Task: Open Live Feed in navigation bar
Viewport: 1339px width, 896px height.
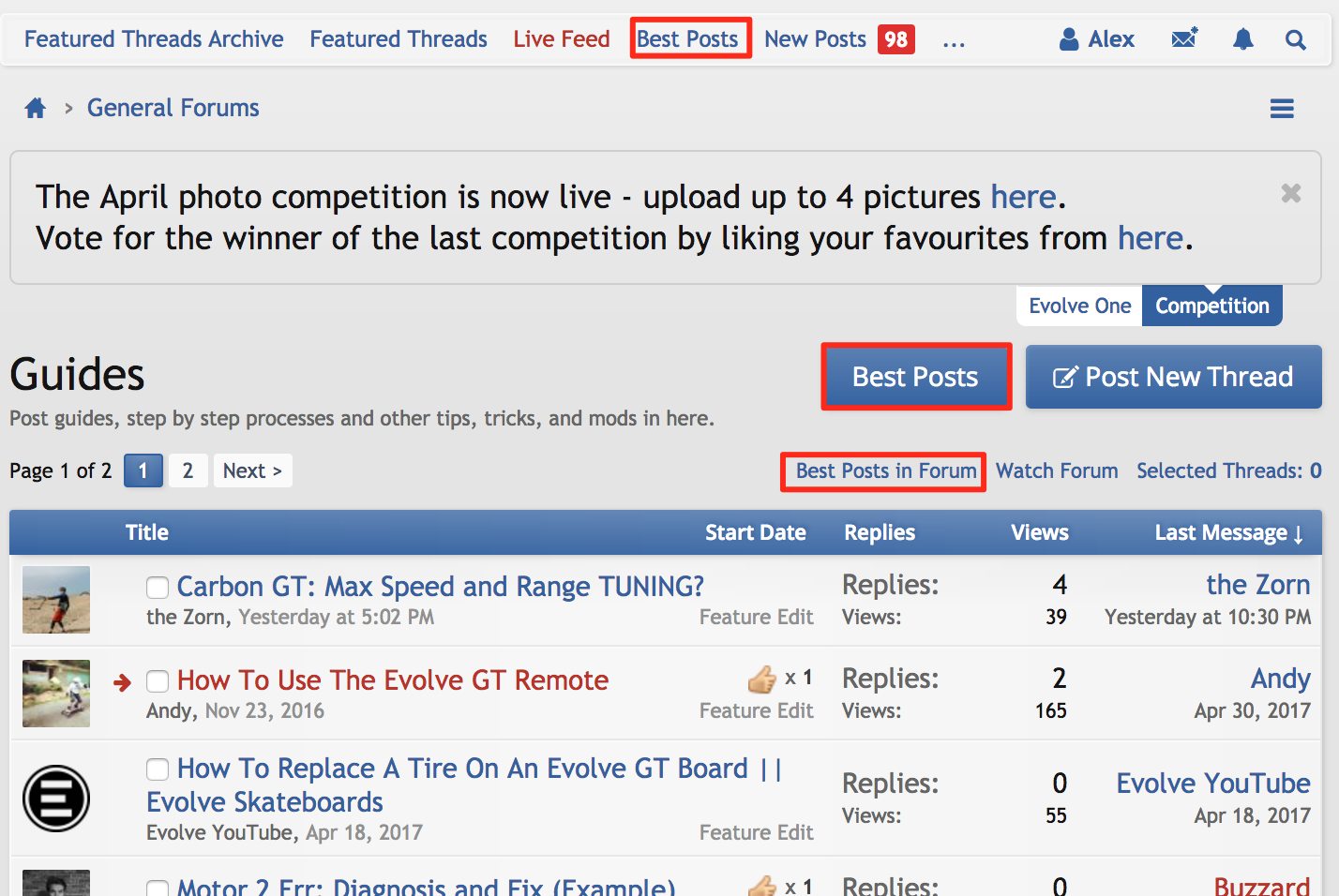Action: pos(561,39)
